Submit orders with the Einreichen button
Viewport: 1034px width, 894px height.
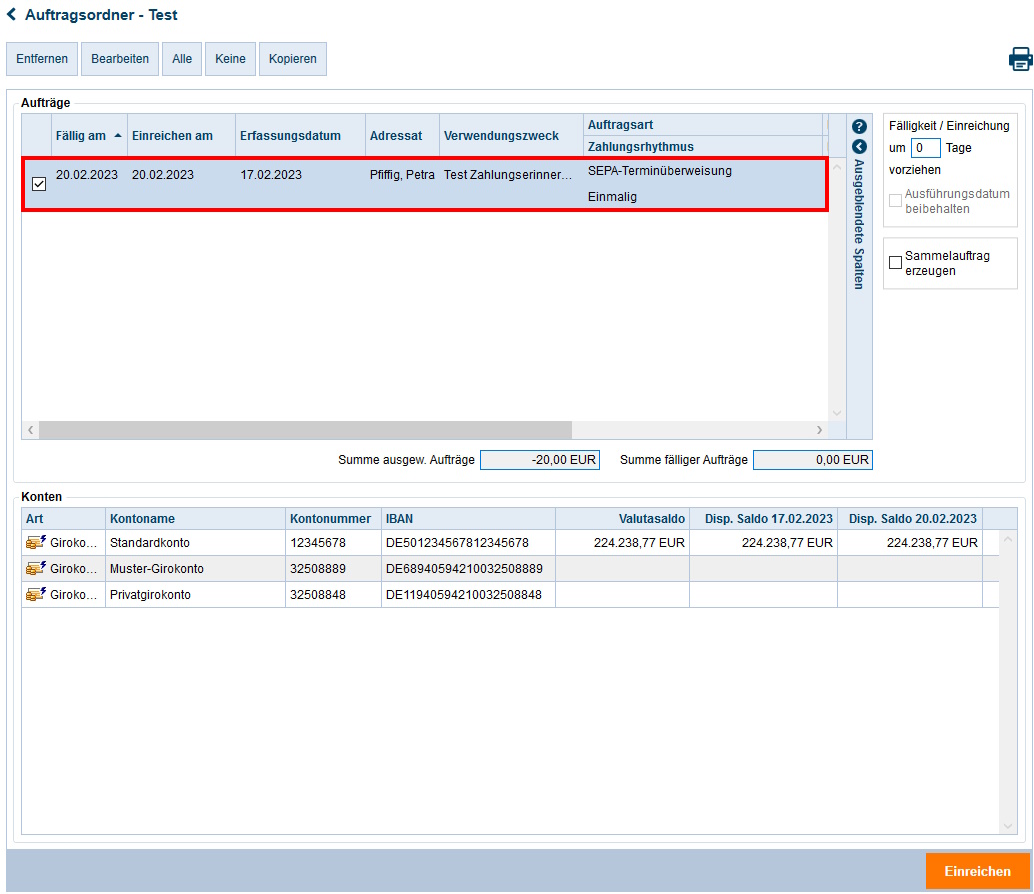[977, 871]
